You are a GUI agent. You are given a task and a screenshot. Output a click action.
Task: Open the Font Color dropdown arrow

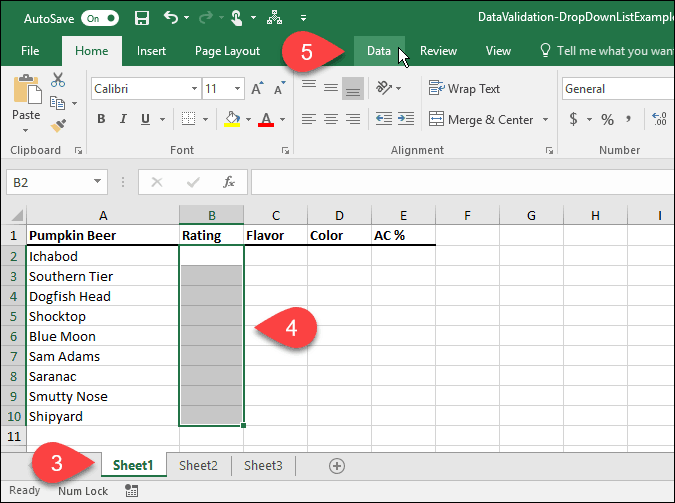[282, 119]
